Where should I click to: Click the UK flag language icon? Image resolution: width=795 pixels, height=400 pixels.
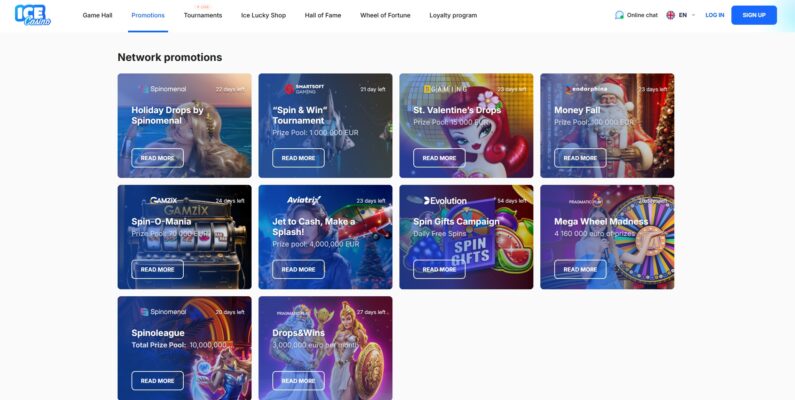tap(670, 15)
